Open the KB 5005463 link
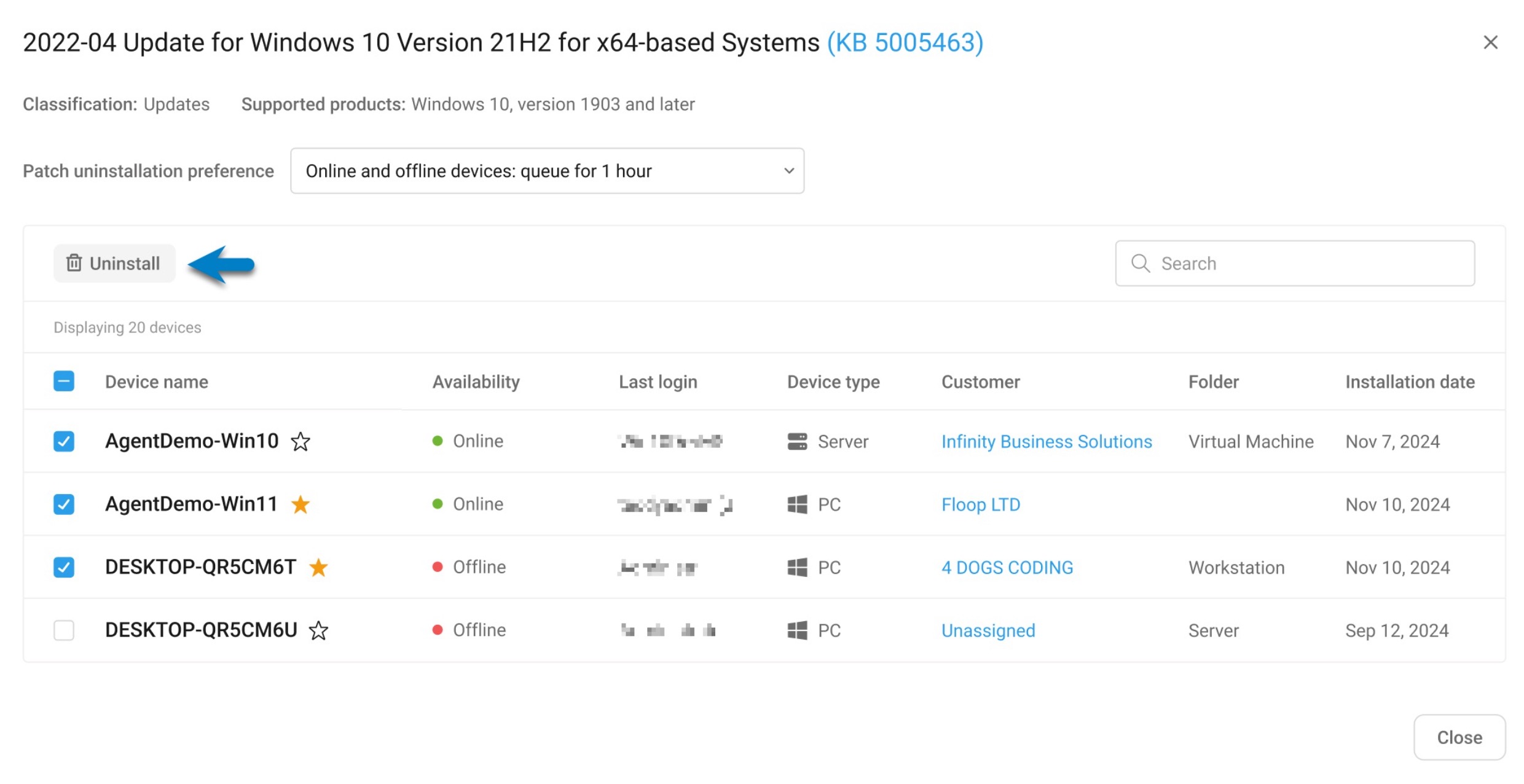 (x=905, y=42)
